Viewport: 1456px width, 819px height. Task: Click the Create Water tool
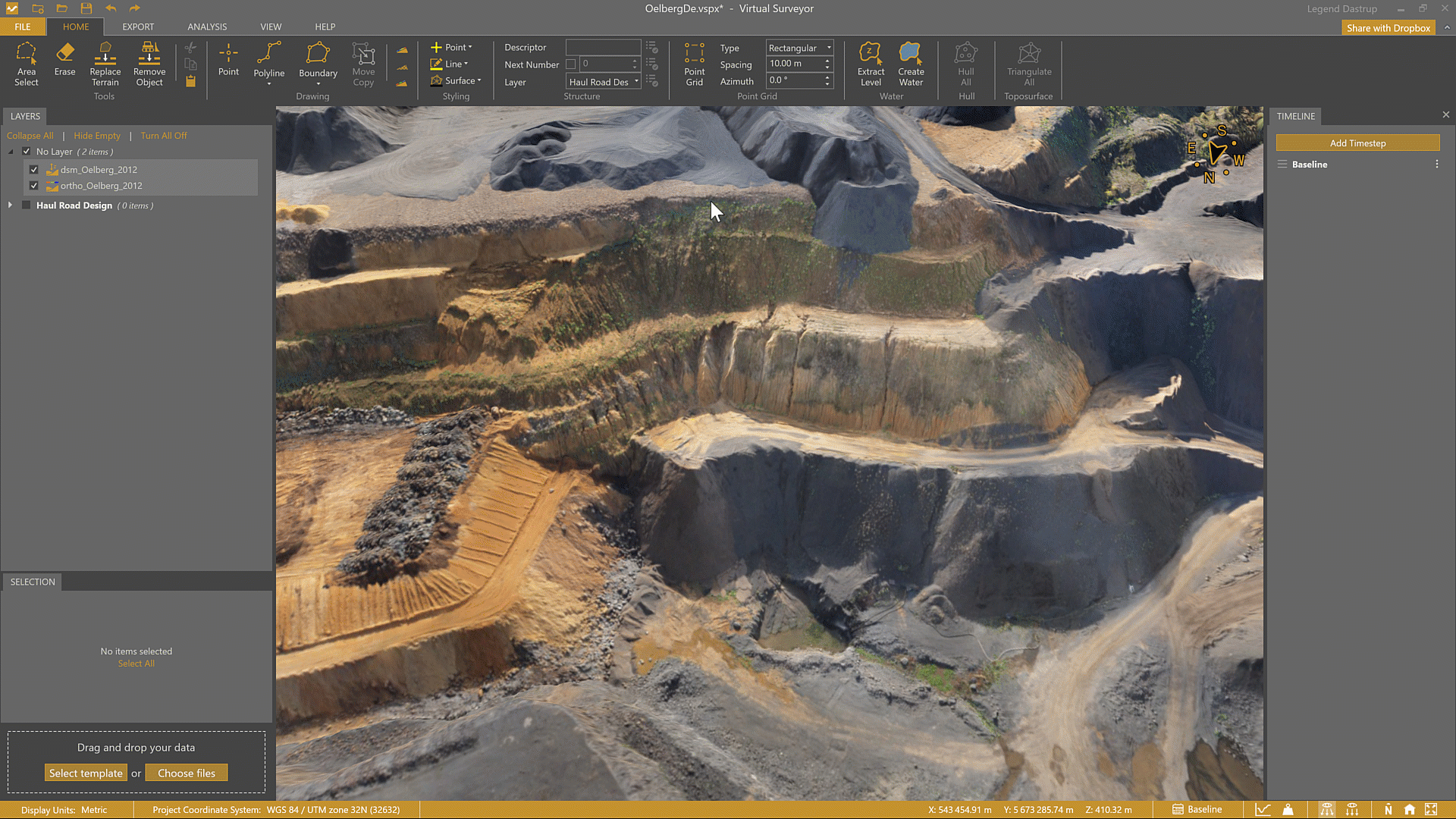pos(911,64)
